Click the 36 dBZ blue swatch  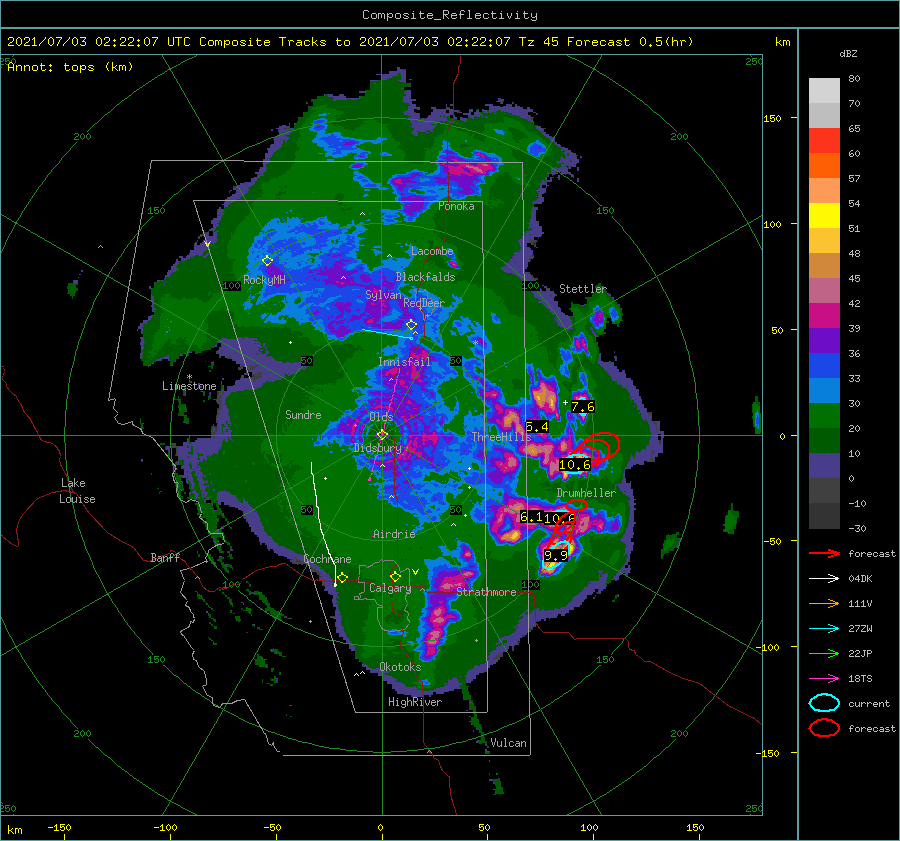click(x=824, y=366)
